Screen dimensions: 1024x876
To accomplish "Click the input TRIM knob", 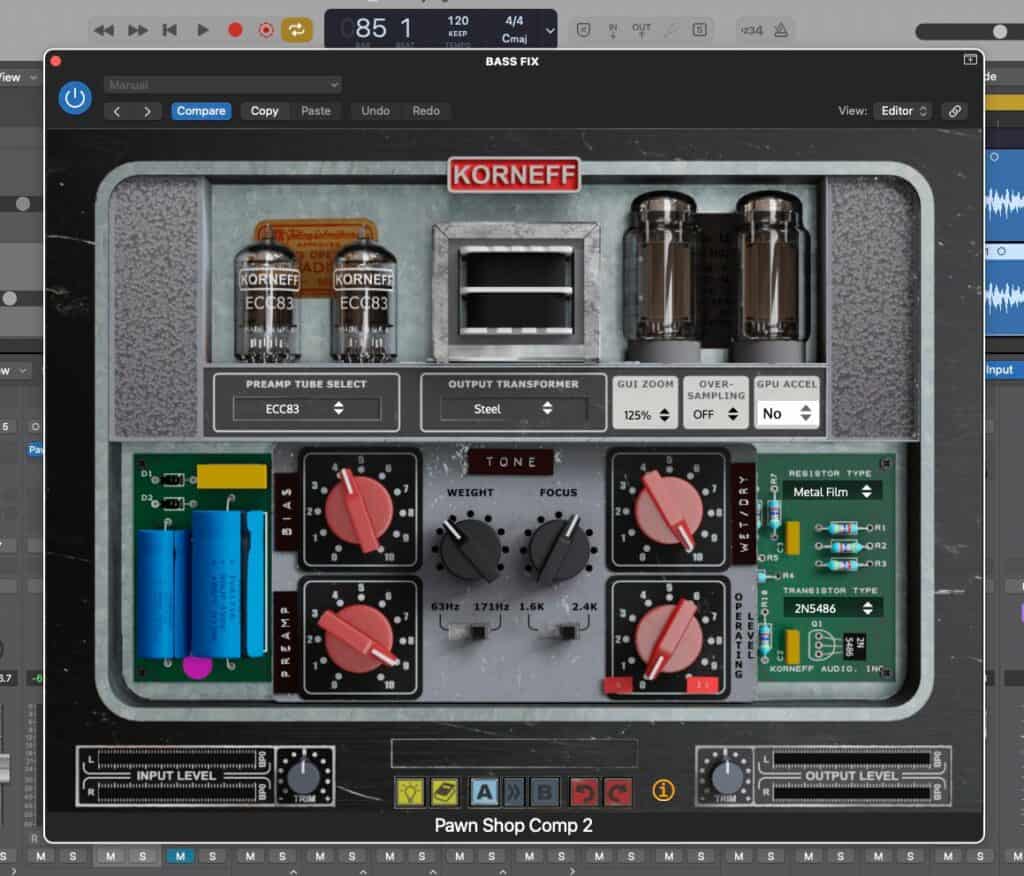I will pos(304,776).
